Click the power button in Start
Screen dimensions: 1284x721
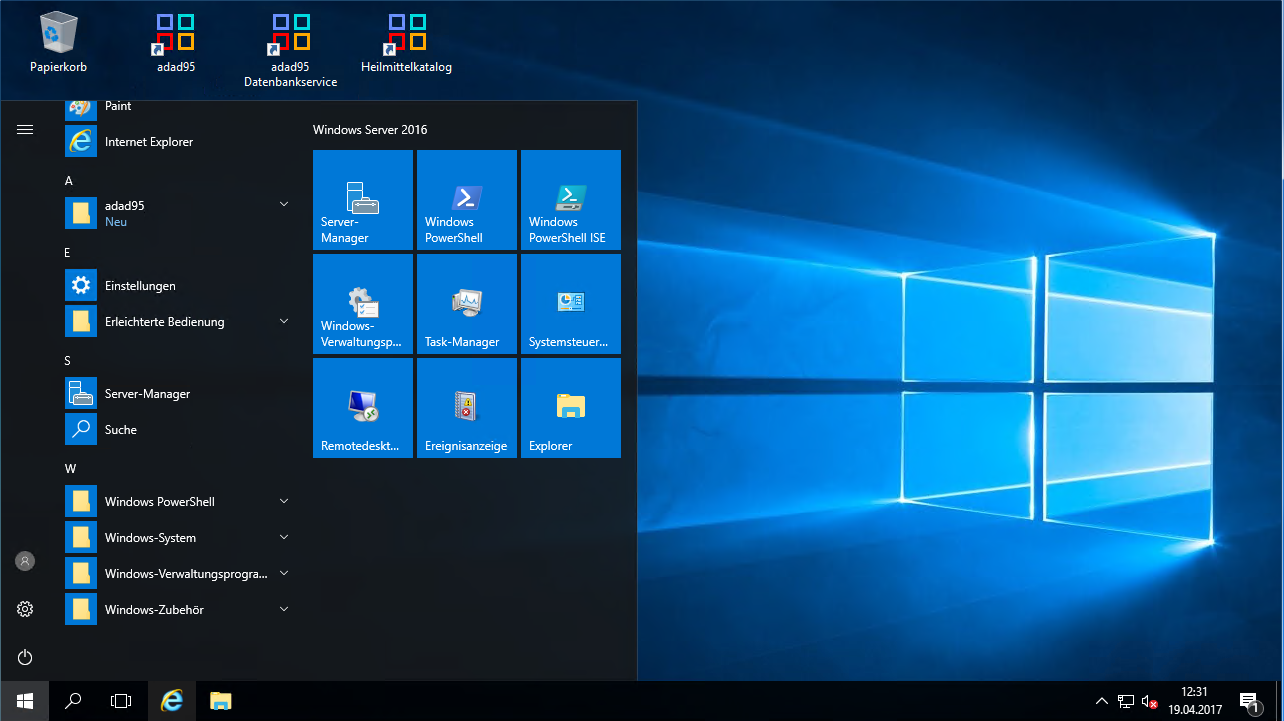pyautogui.click(x=25, y=657)
